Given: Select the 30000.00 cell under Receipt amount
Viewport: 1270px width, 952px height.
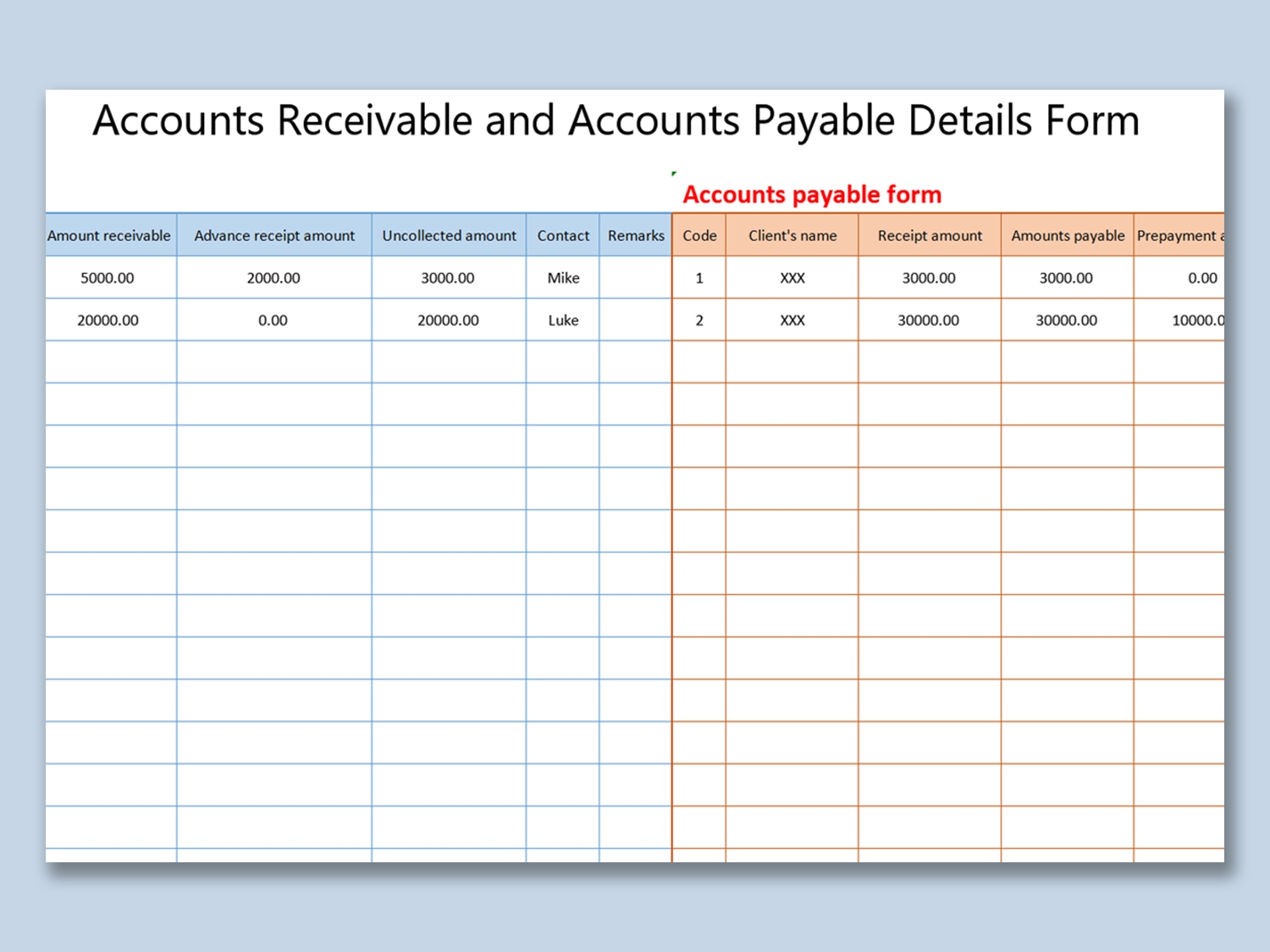Looking at the screenshot, I should click(929, 320).
